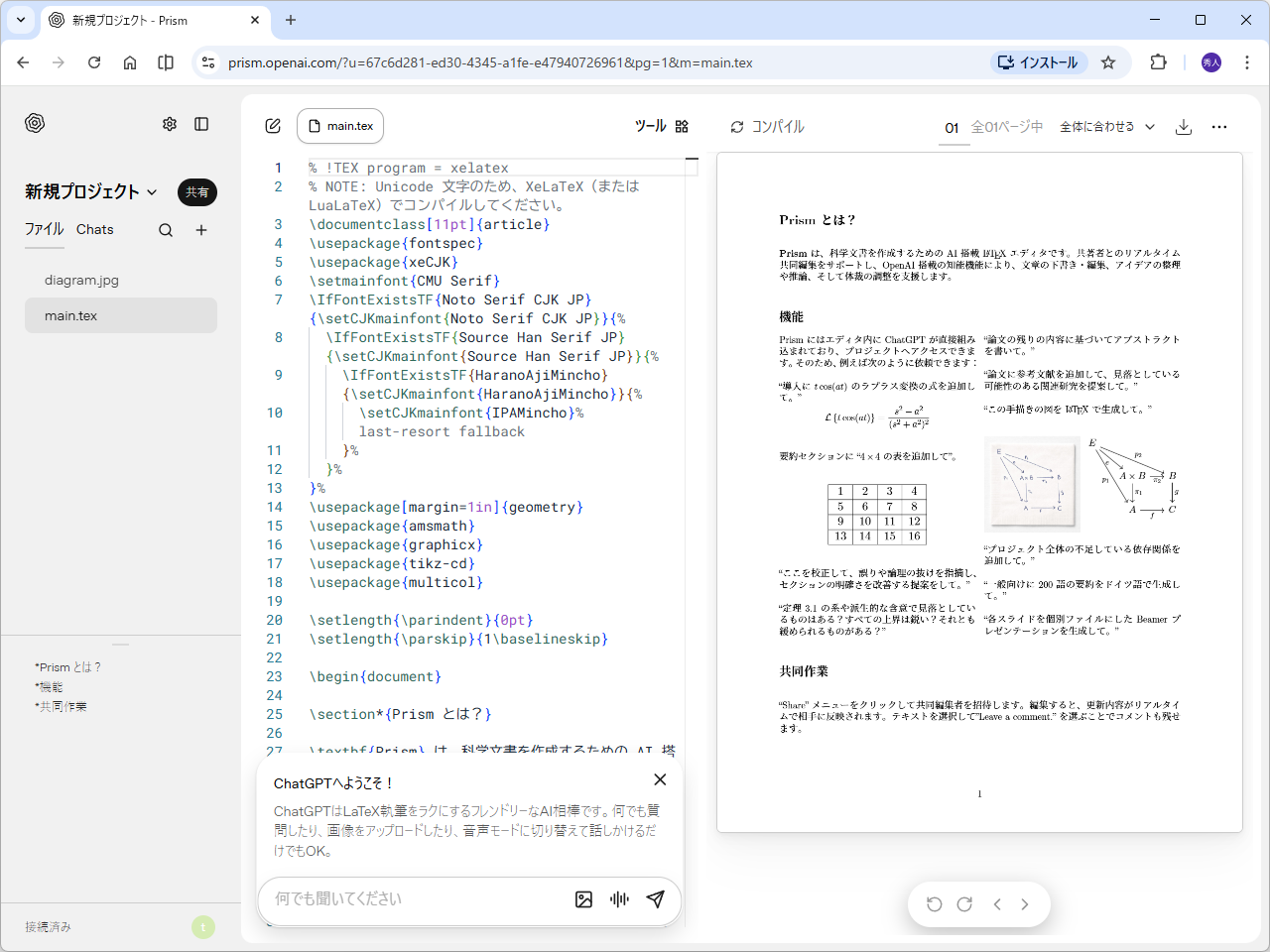This screenshot has width=1270, height=952.
Task: Switch to the Chats tab
Action: pyautogui.click(x=94, y=229)
